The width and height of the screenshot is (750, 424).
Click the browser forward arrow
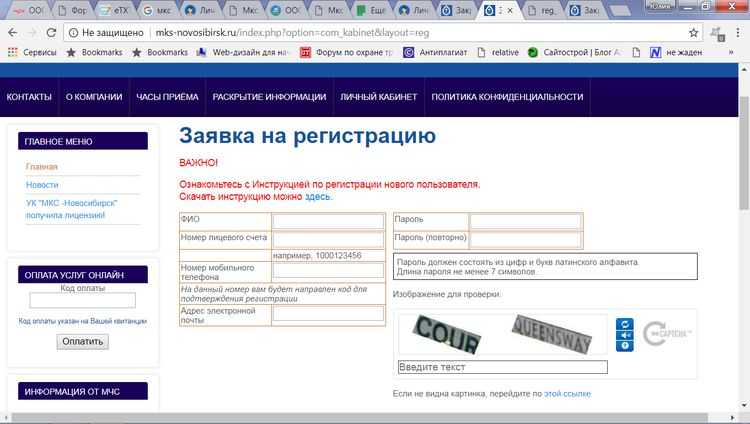[x=32, y=33]
